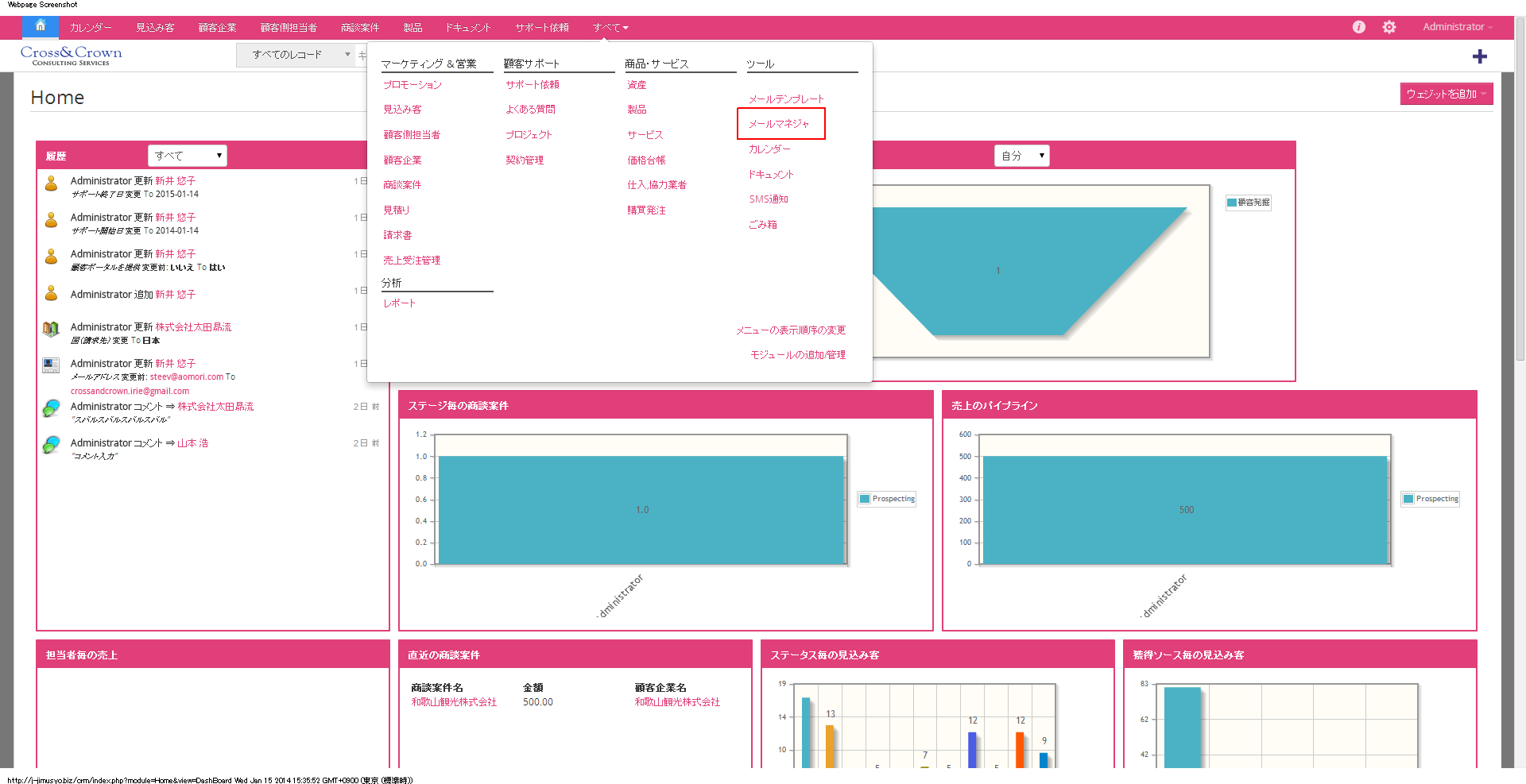Click Prospecting legend swatch in 売上のパイプライン chart
1526x784 pixels.
(x=1408, y=499)
